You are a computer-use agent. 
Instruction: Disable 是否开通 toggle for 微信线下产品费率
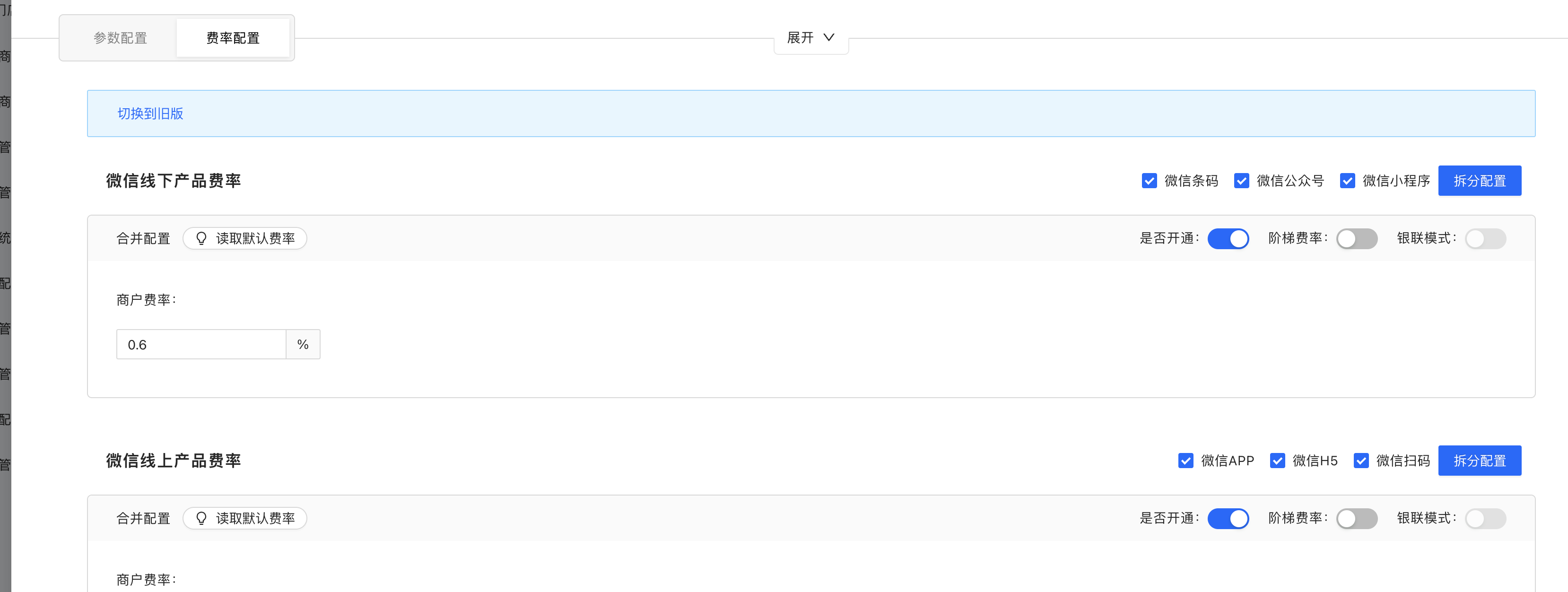pyautogui.click(x=1228, y=238)
